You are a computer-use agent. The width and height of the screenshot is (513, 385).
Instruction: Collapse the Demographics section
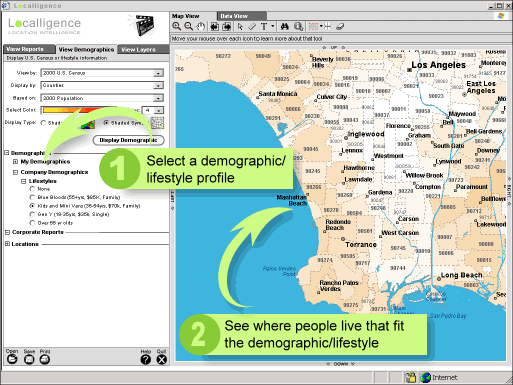[7, 153]
